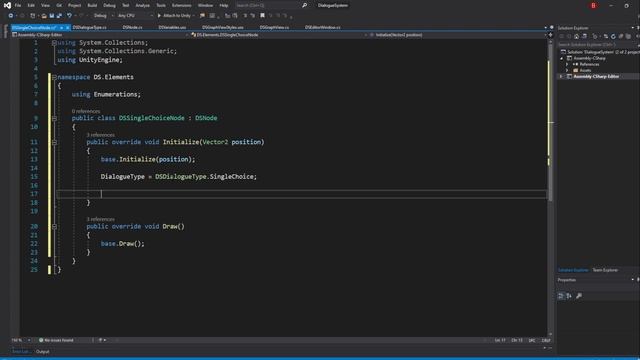Viewport: 640px width, 360px height.
Task: Open the Build menu
Action: tap(92, 5)
